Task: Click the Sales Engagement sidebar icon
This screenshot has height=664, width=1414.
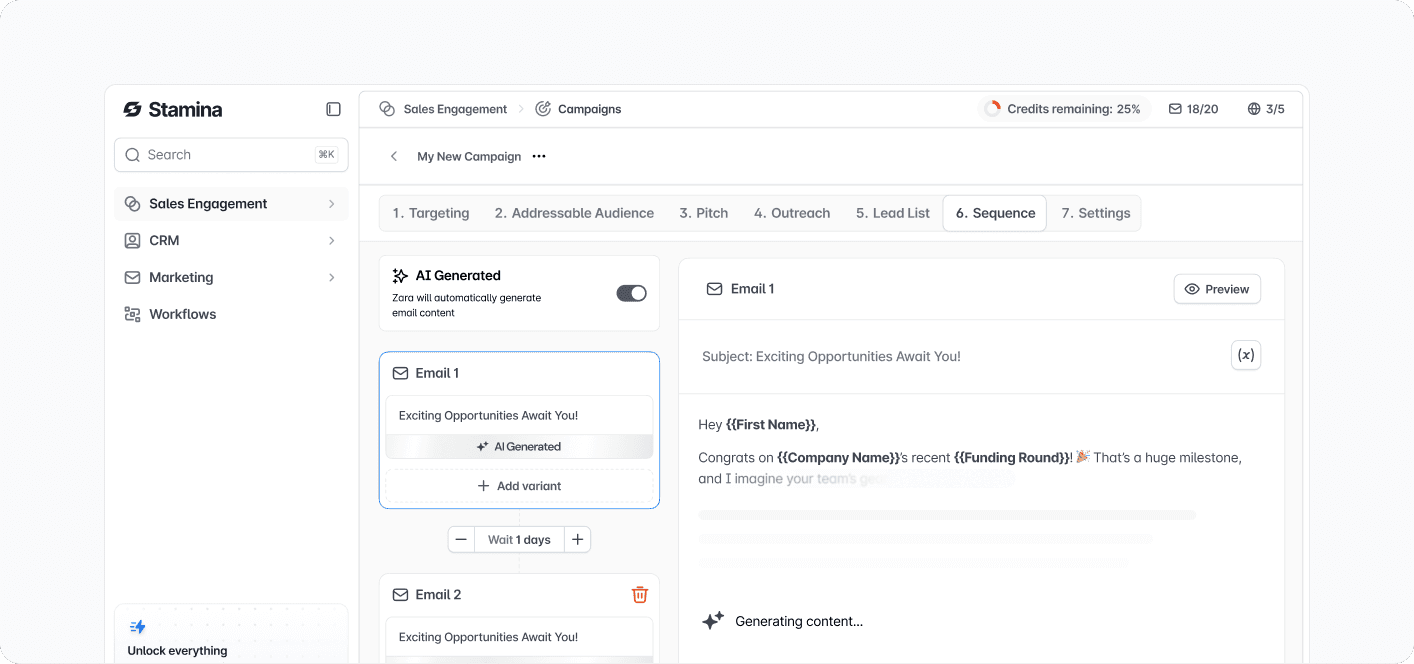Action: point(132,204)
